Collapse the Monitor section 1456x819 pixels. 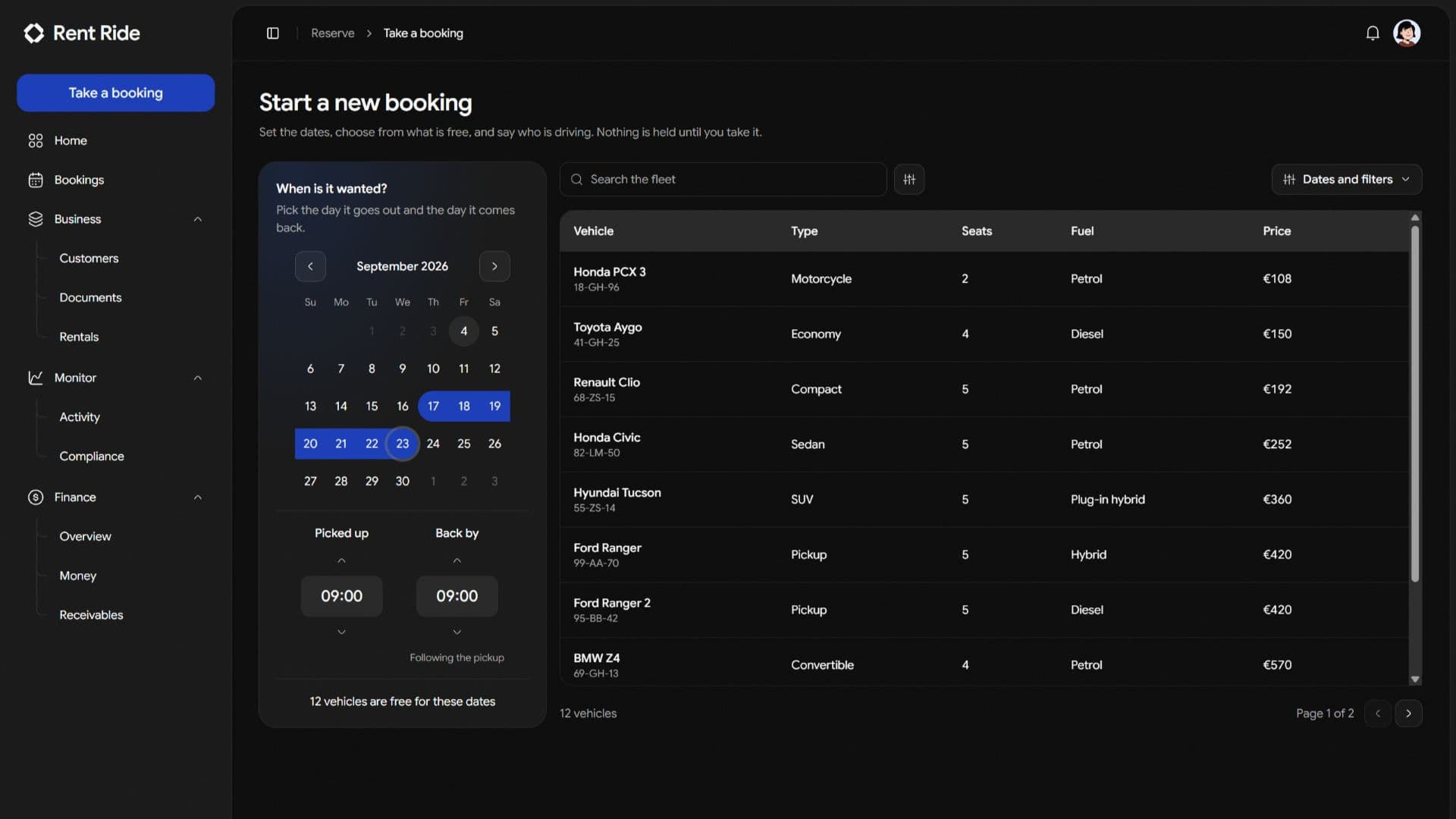[197, 378]
